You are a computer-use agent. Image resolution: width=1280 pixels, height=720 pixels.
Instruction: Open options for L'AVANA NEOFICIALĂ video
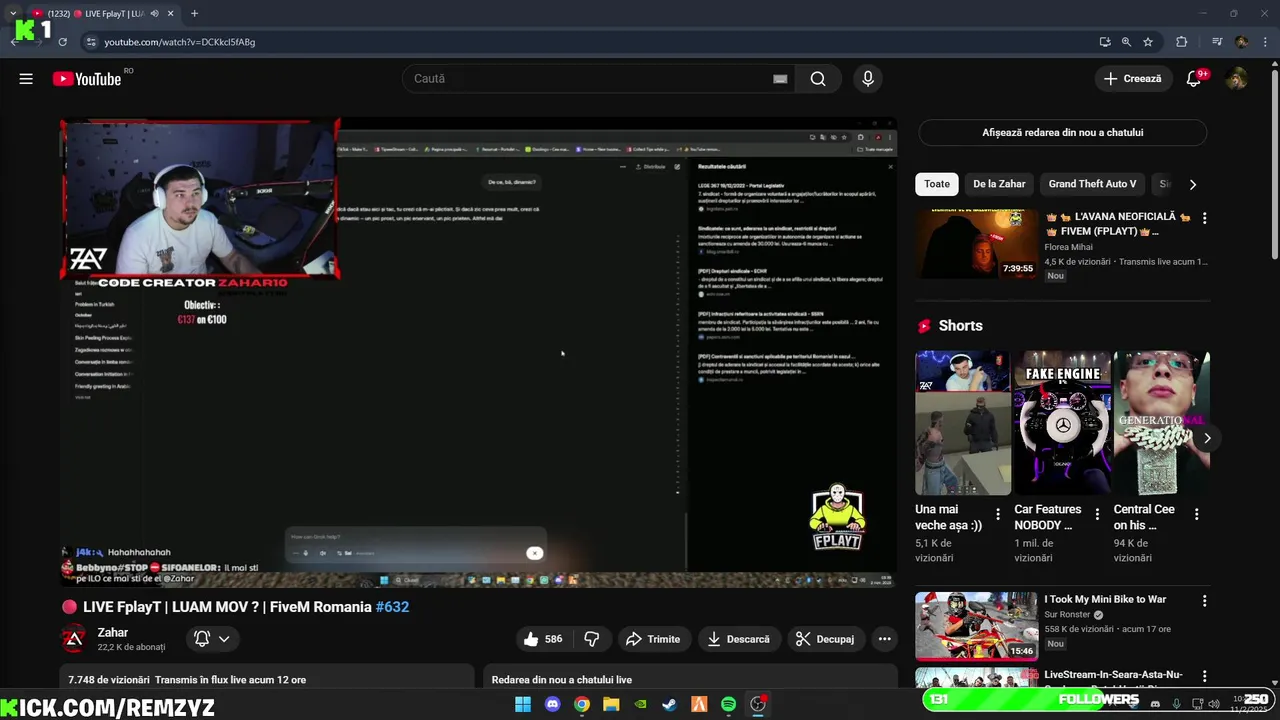pyautogui.click(x=1204, y=218)
